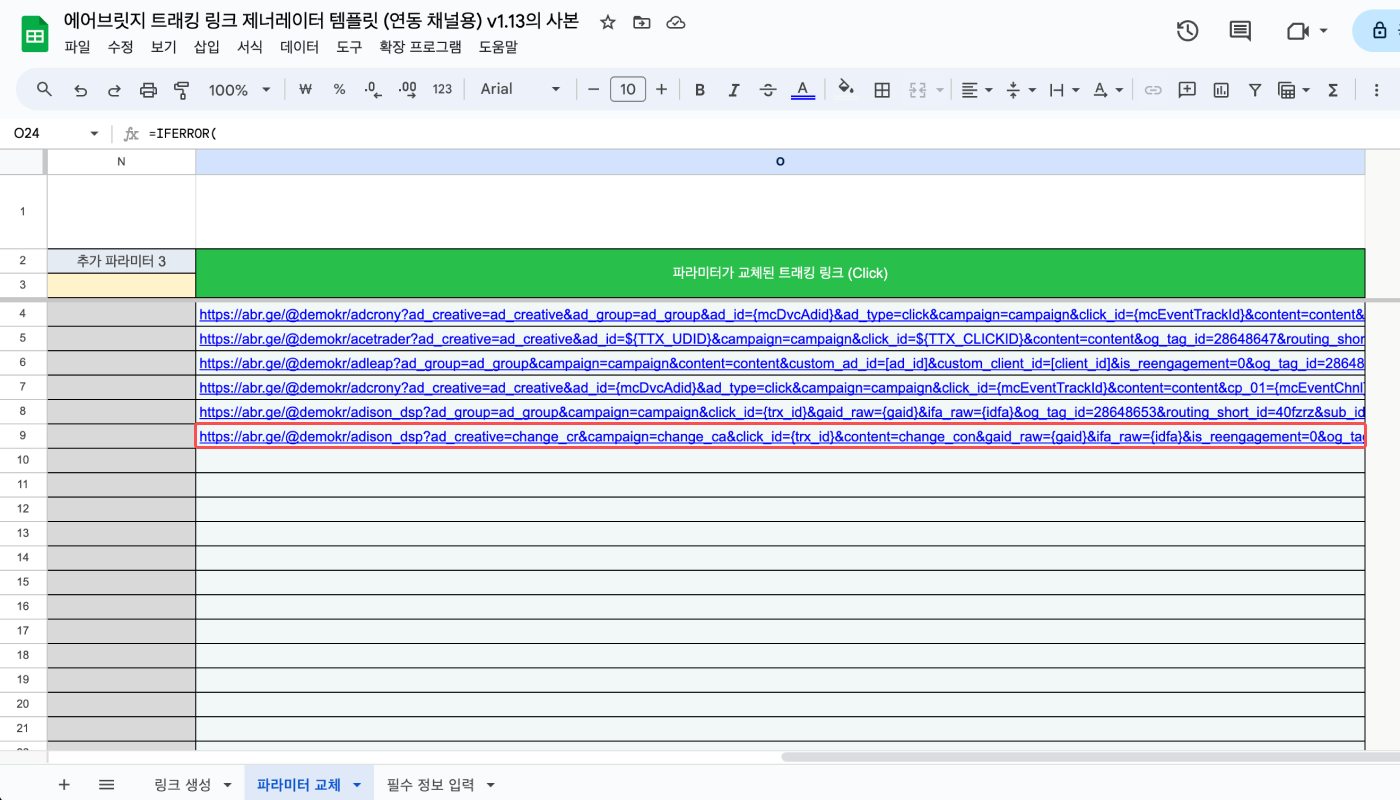The height and width of the screenshot is (800, 1400).
Task: Open the fill color picker
Action: click(846, 90)
